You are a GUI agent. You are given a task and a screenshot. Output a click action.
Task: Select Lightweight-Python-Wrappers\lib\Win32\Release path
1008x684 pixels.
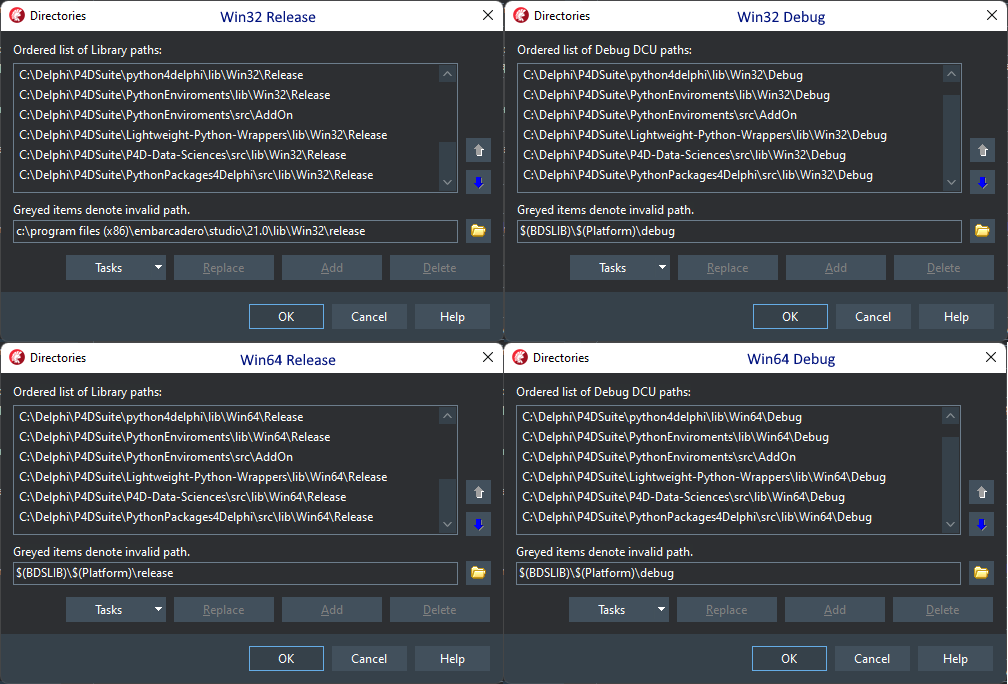(226, 134)
